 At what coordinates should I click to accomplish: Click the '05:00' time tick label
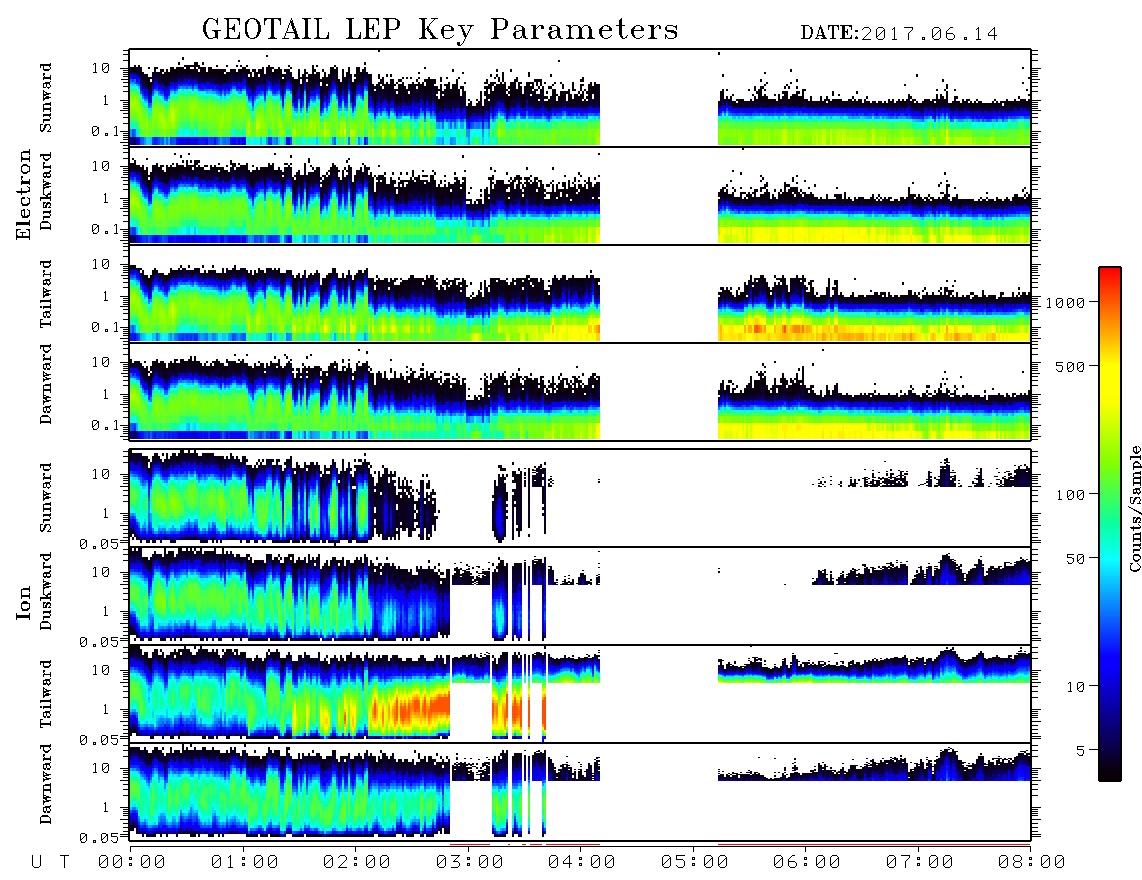pos(695,862)
